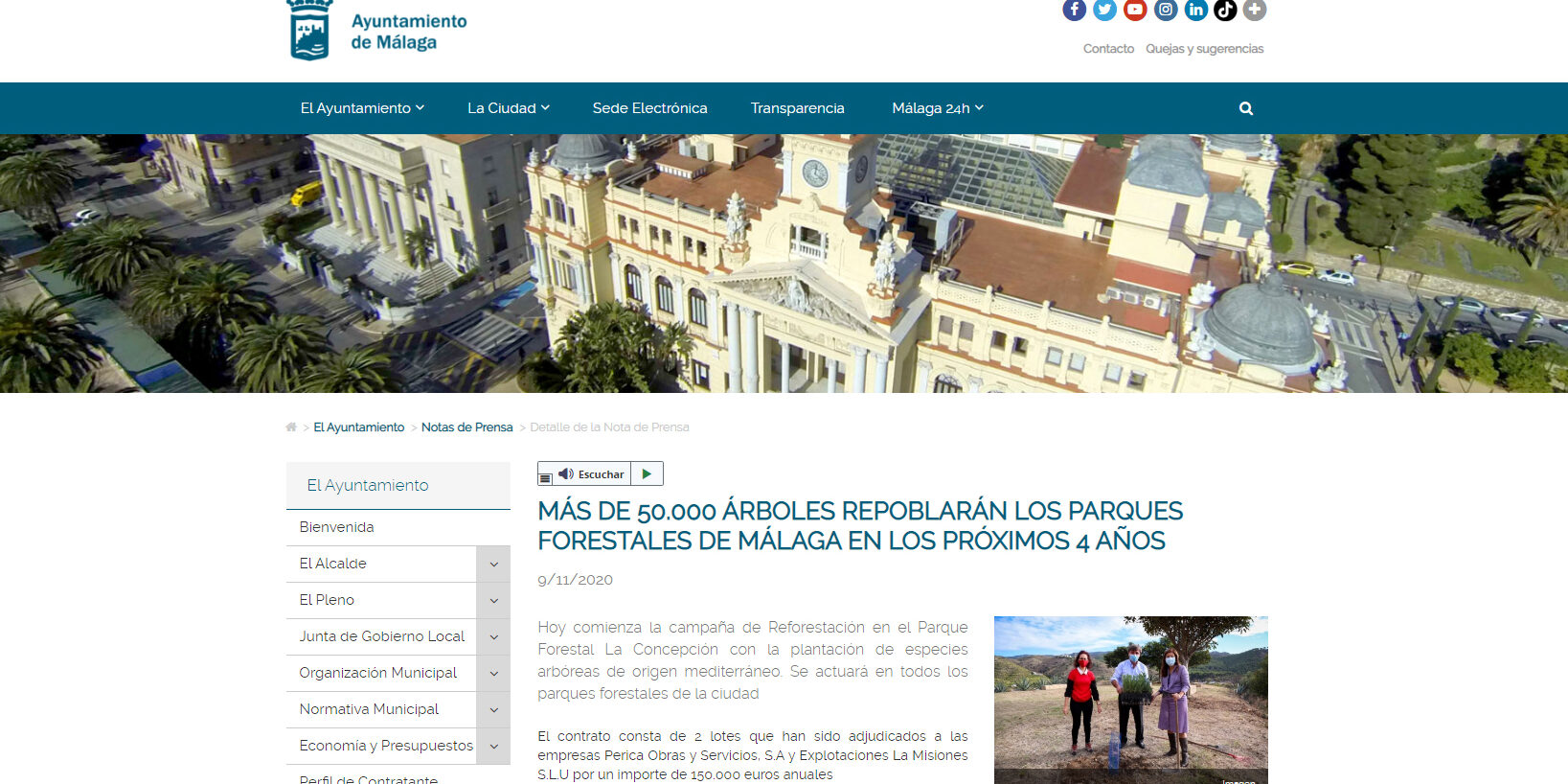Show more social networks plus icon
The image size is (1568, 784).
1255,10
